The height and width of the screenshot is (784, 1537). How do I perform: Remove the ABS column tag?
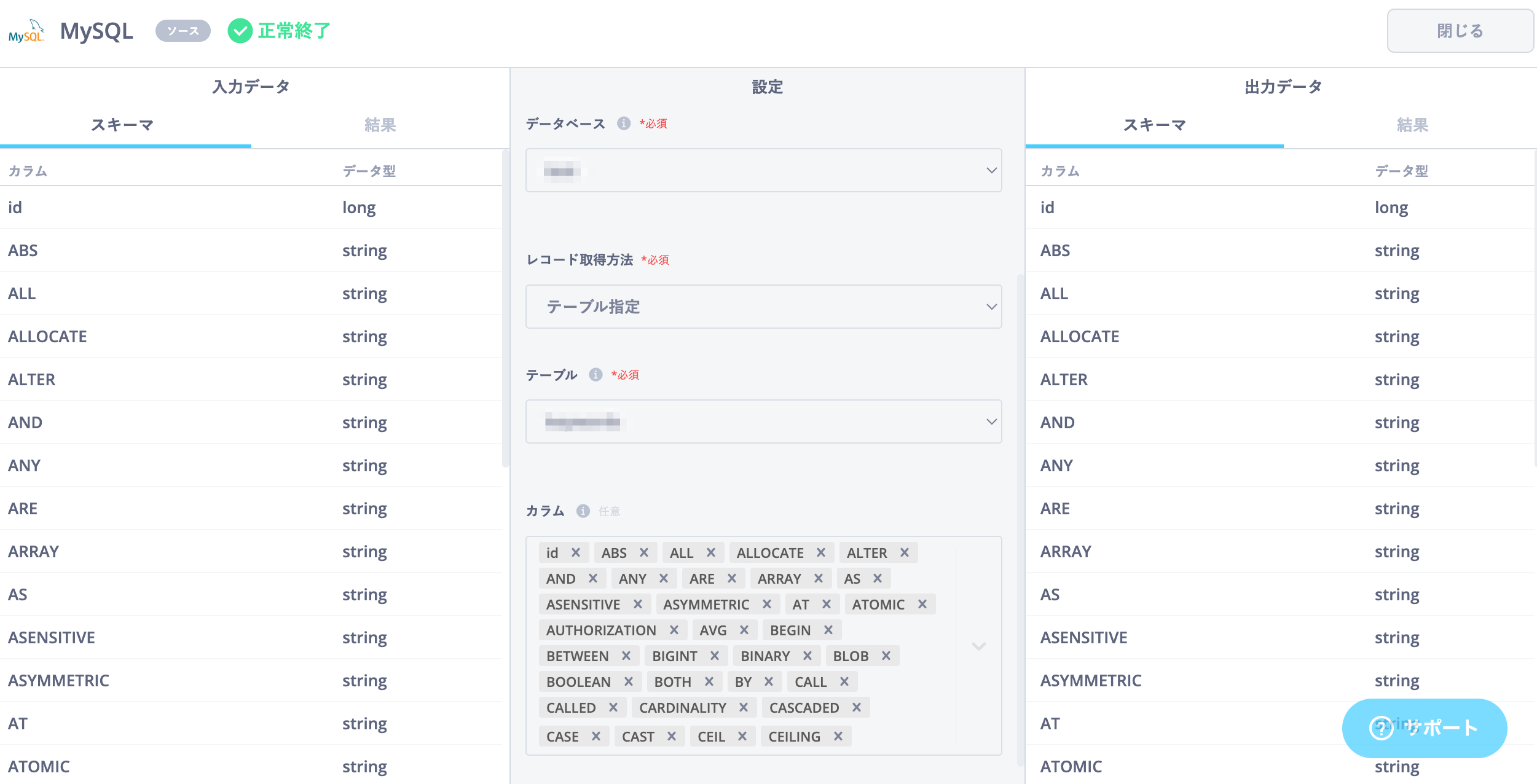[644, 552]
